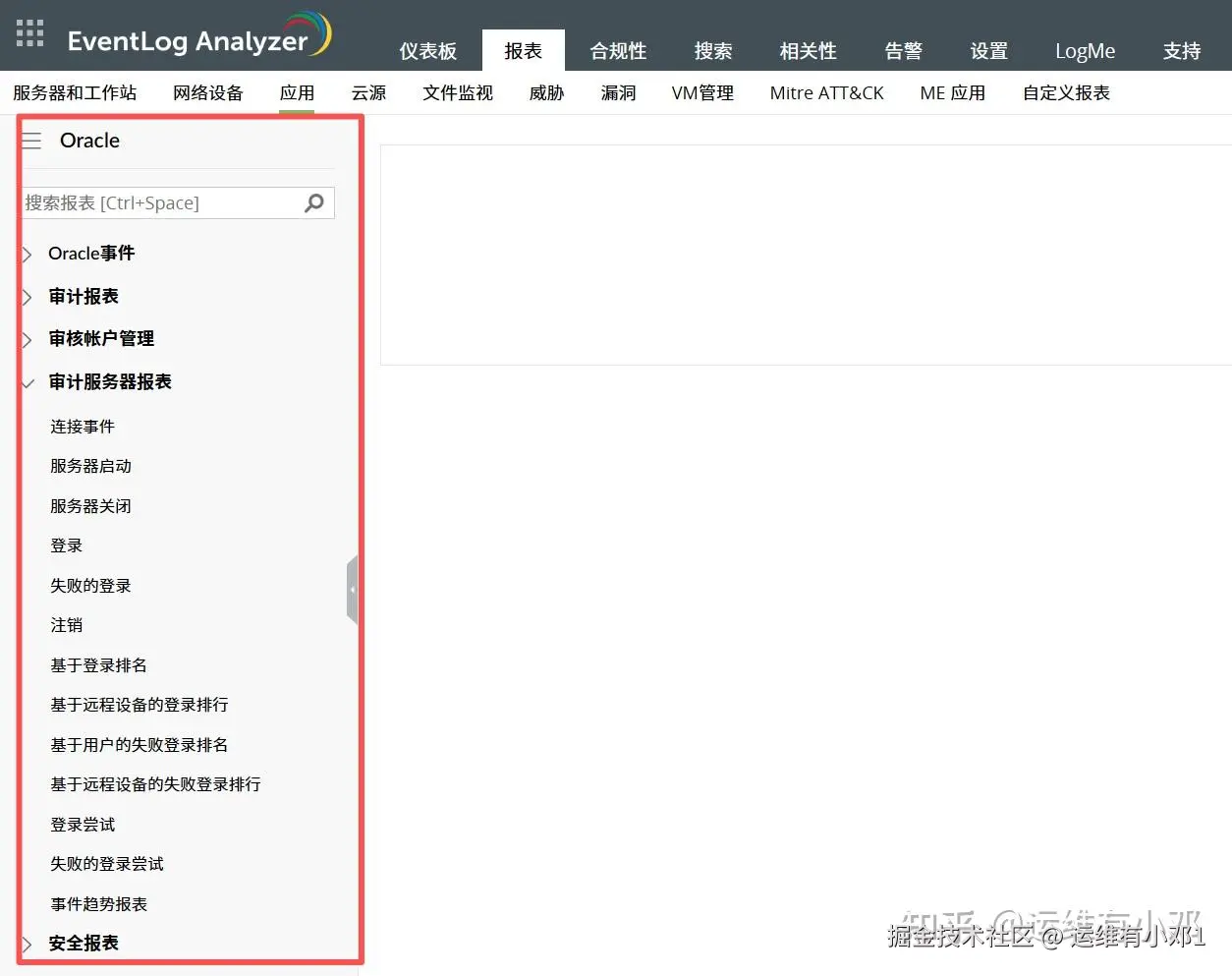Screen dimensions: 1232x976
Task: Expand the 审计报表 group
Action: click(x=84, y=297)
